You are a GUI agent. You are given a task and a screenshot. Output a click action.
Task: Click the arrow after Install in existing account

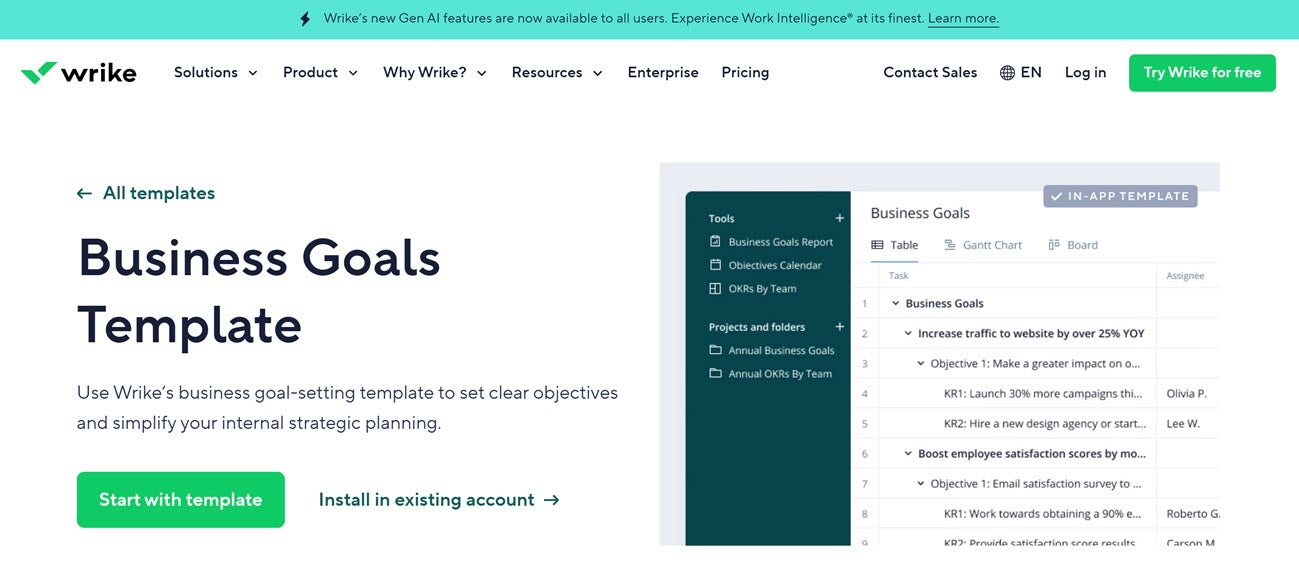pyautogui.click(x=551, y=500)
